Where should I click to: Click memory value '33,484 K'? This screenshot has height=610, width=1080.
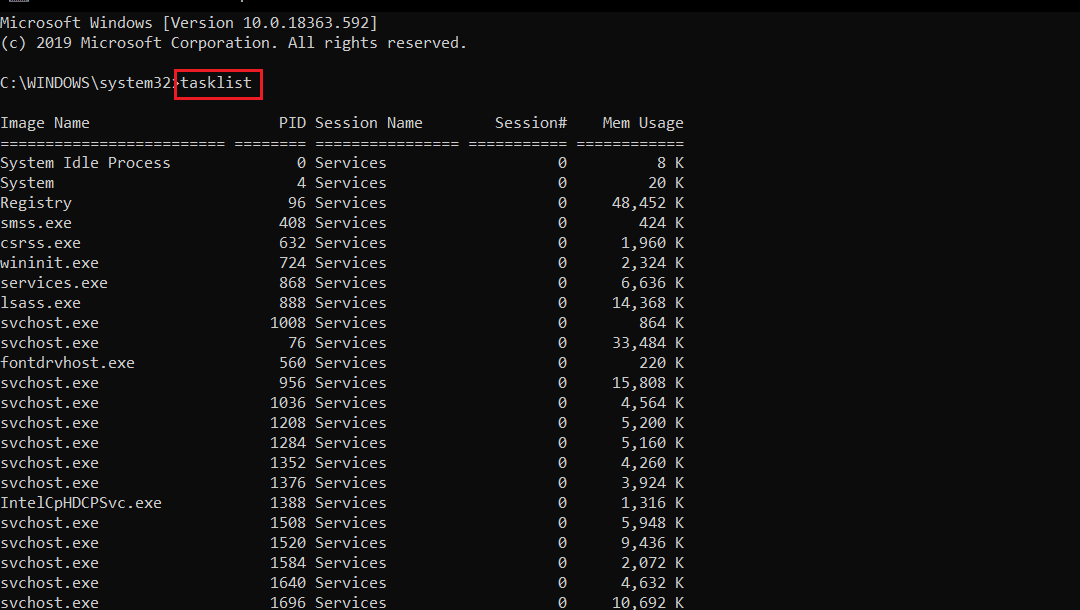click(x=647, y=343)
